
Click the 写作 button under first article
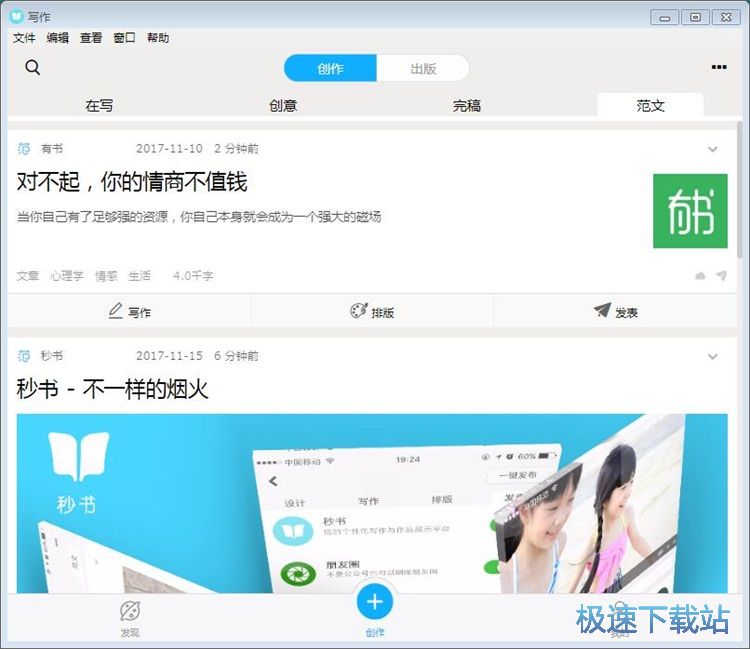(x=129, y=311)
